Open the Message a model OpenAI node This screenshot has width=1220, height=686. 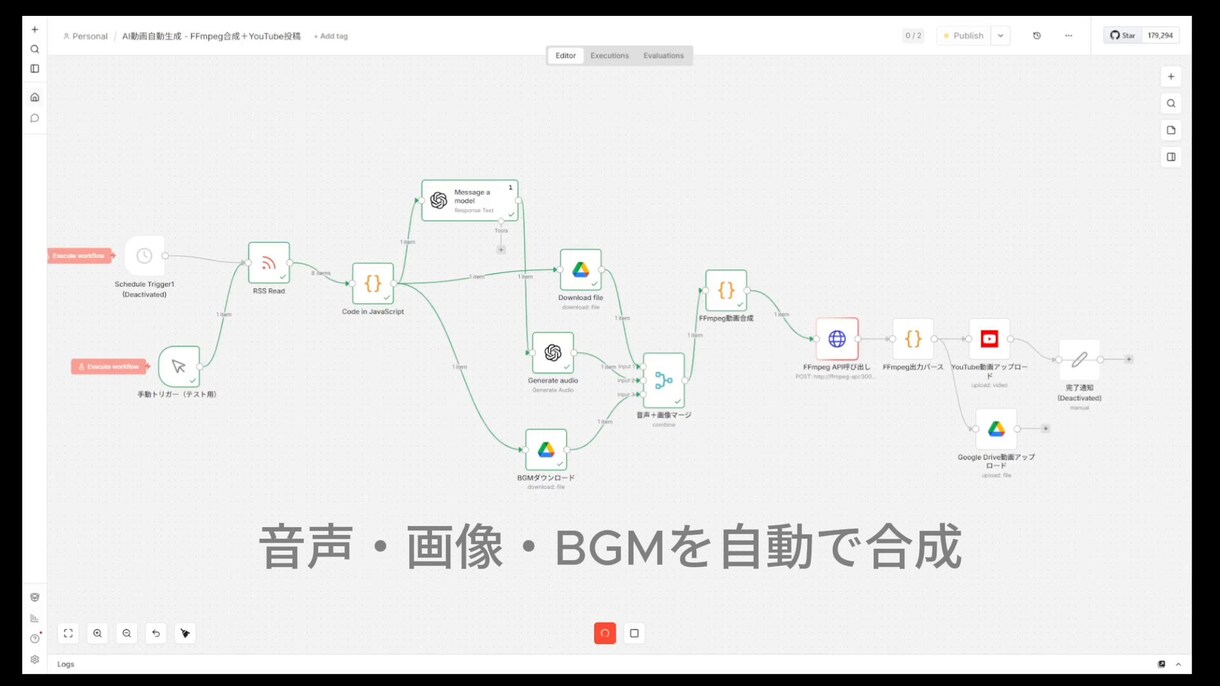(470, 200)
